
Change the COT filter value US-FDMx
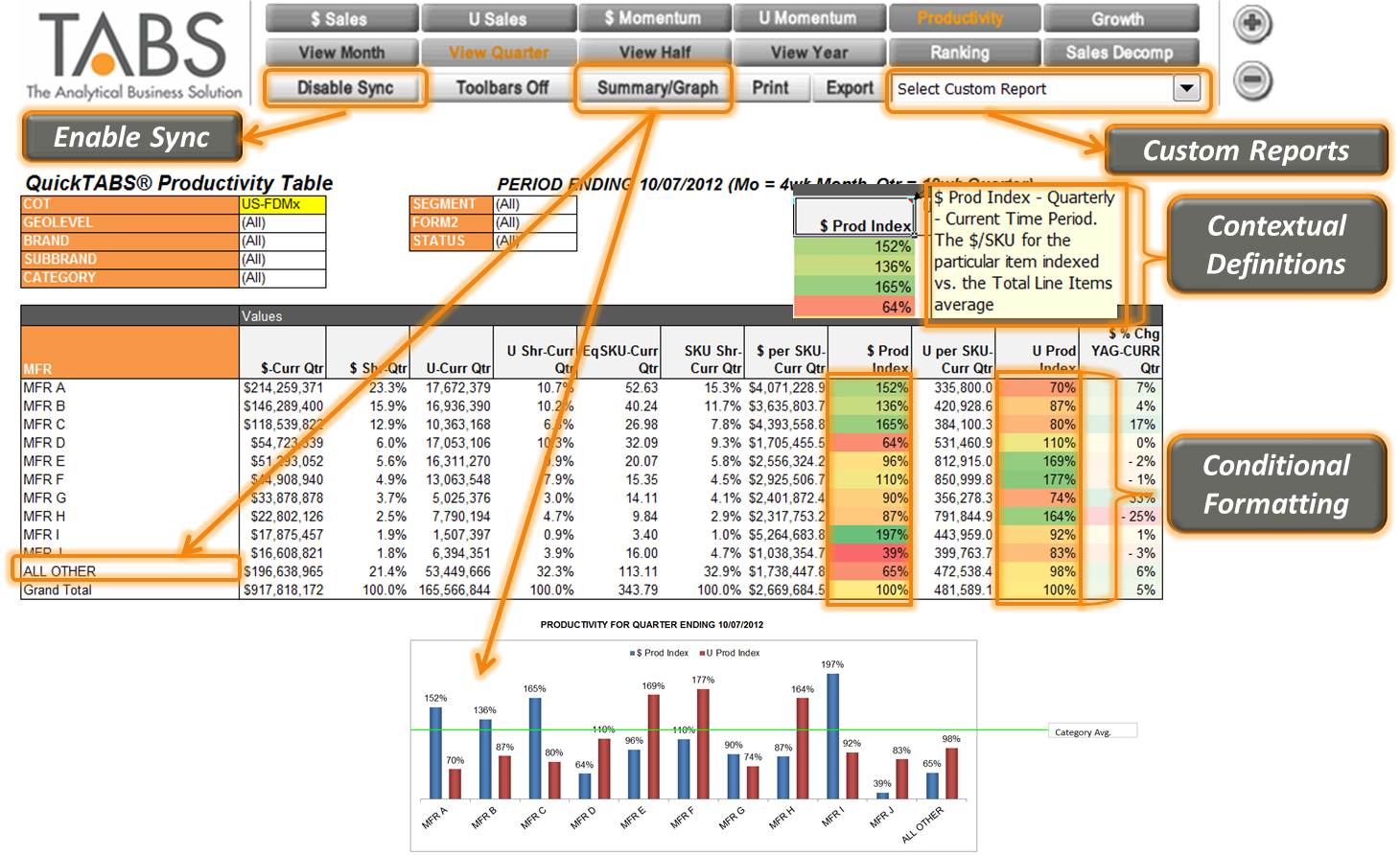[x=283, y=204]
